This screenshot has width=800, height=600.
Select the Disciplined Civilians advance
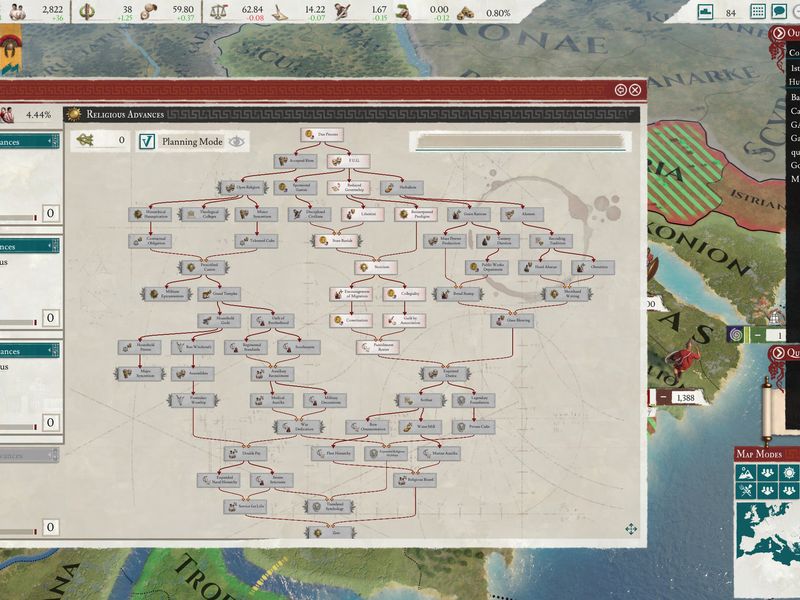coord(310,214)
